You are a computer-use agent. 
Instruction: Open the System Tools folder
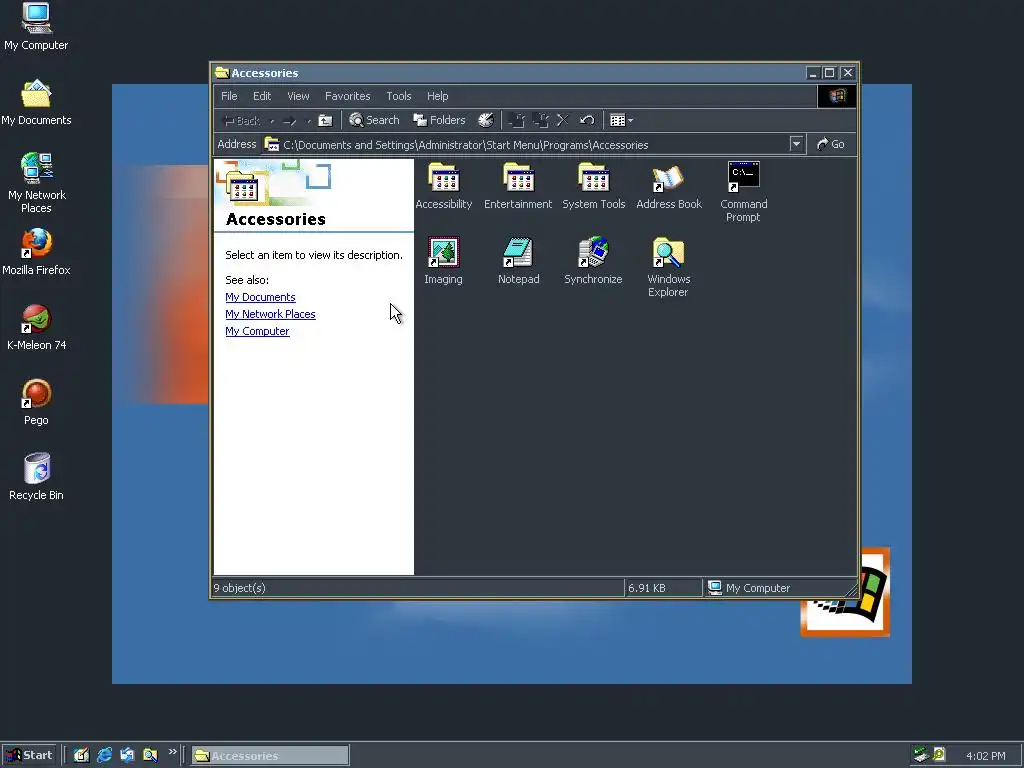pyautogui.click(x=594, y=186)
